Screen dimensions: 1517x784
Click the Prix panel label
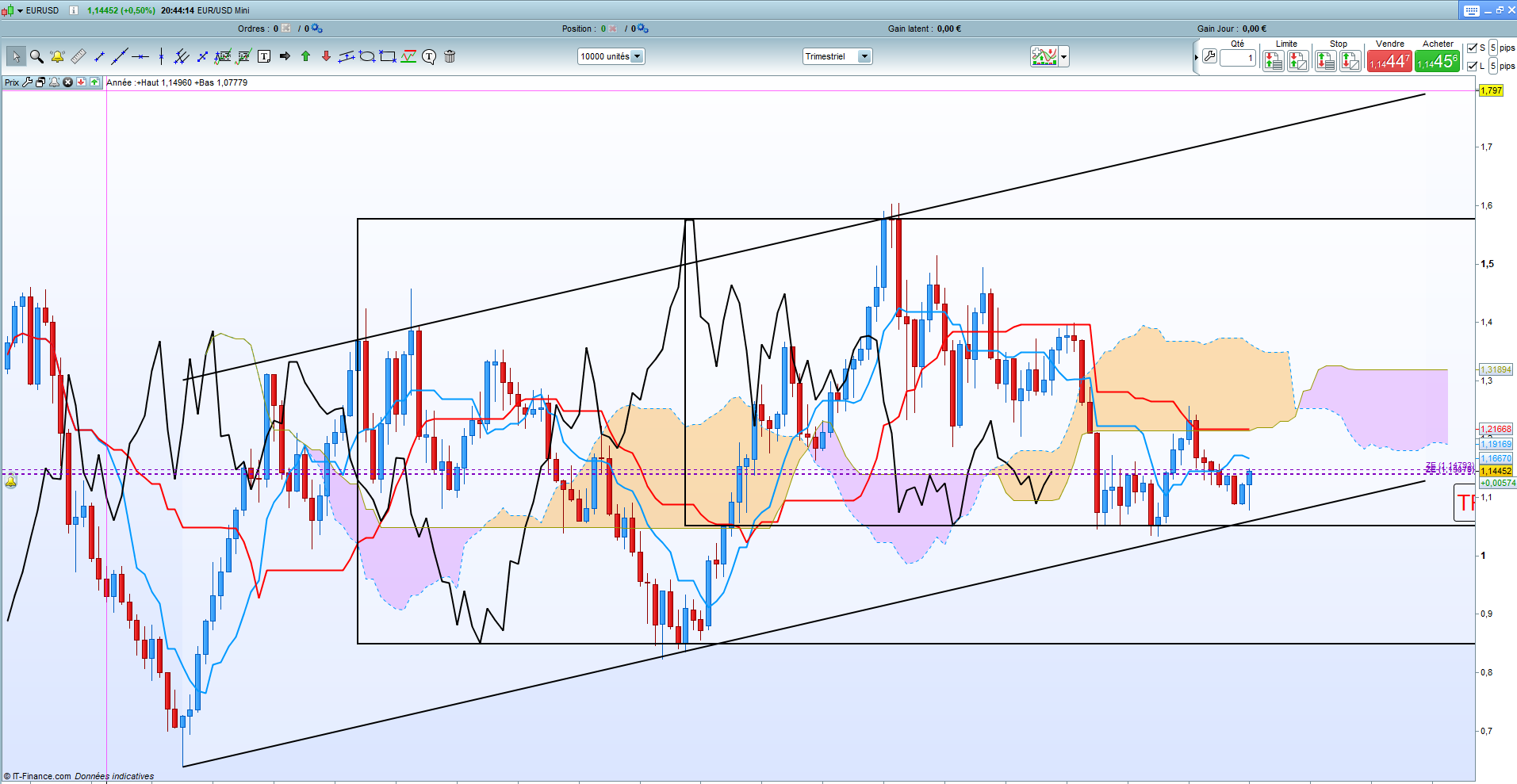[x=12, y=82]
